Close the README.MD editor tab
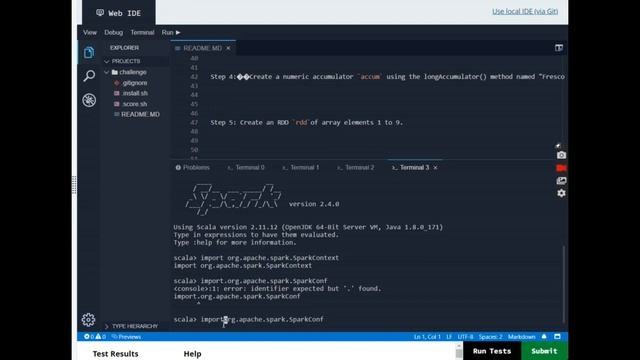 [x=229, y=48]
